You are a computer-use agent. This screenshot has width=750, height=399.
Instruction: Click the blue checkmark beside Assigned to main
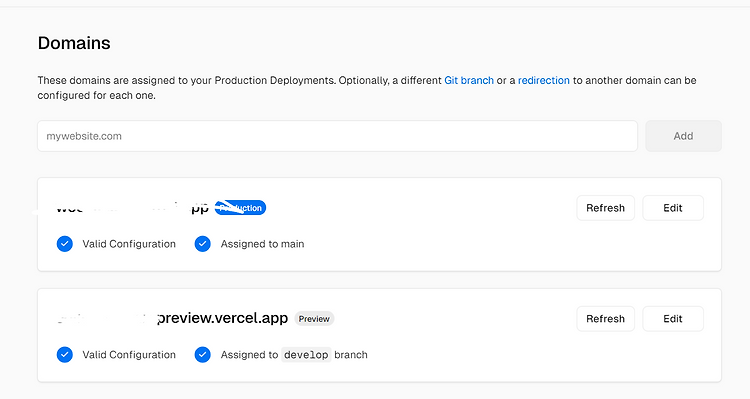202,244
